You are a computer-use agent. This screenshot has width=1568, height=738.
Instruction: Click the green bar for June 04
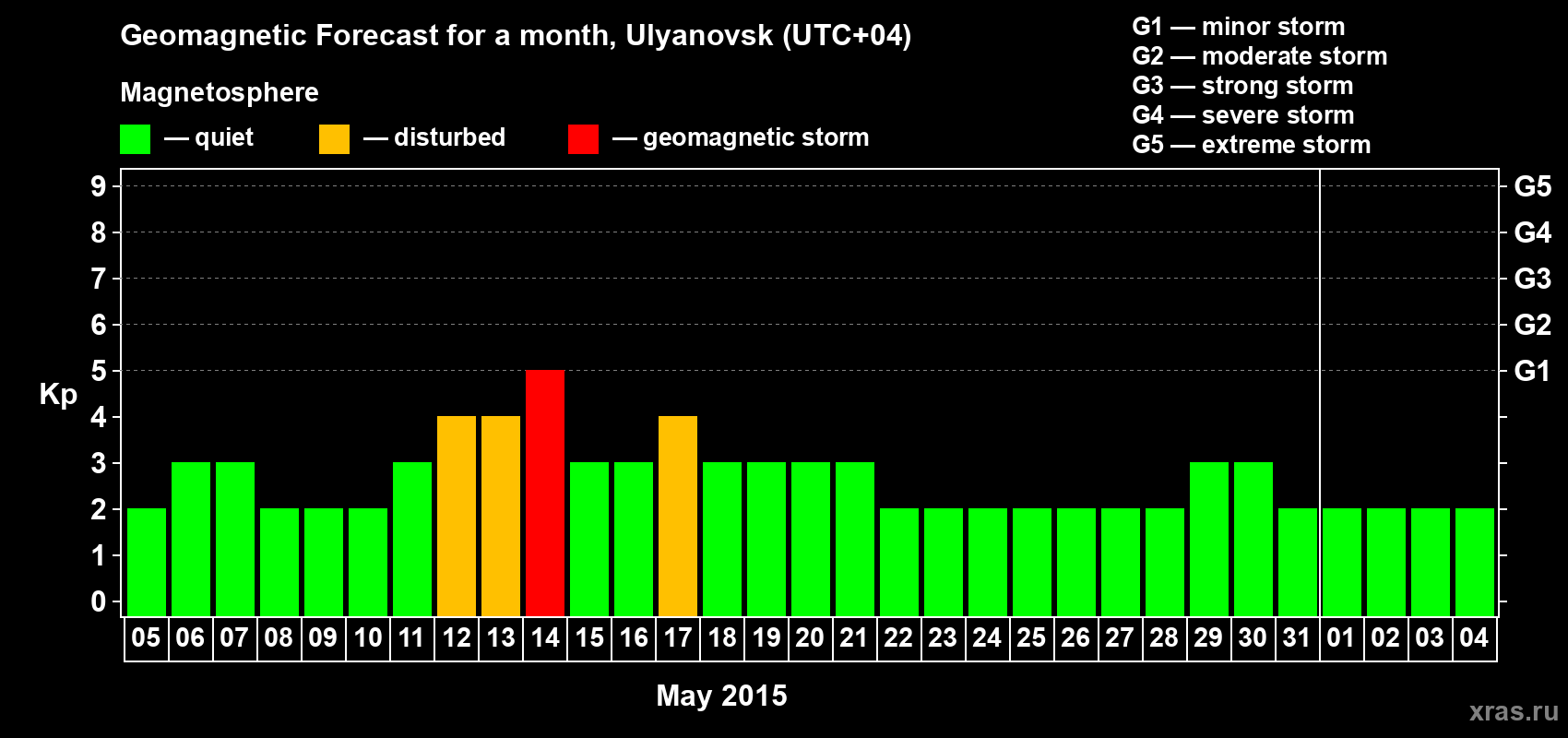pyautogui.click(x=1475, y=562)
